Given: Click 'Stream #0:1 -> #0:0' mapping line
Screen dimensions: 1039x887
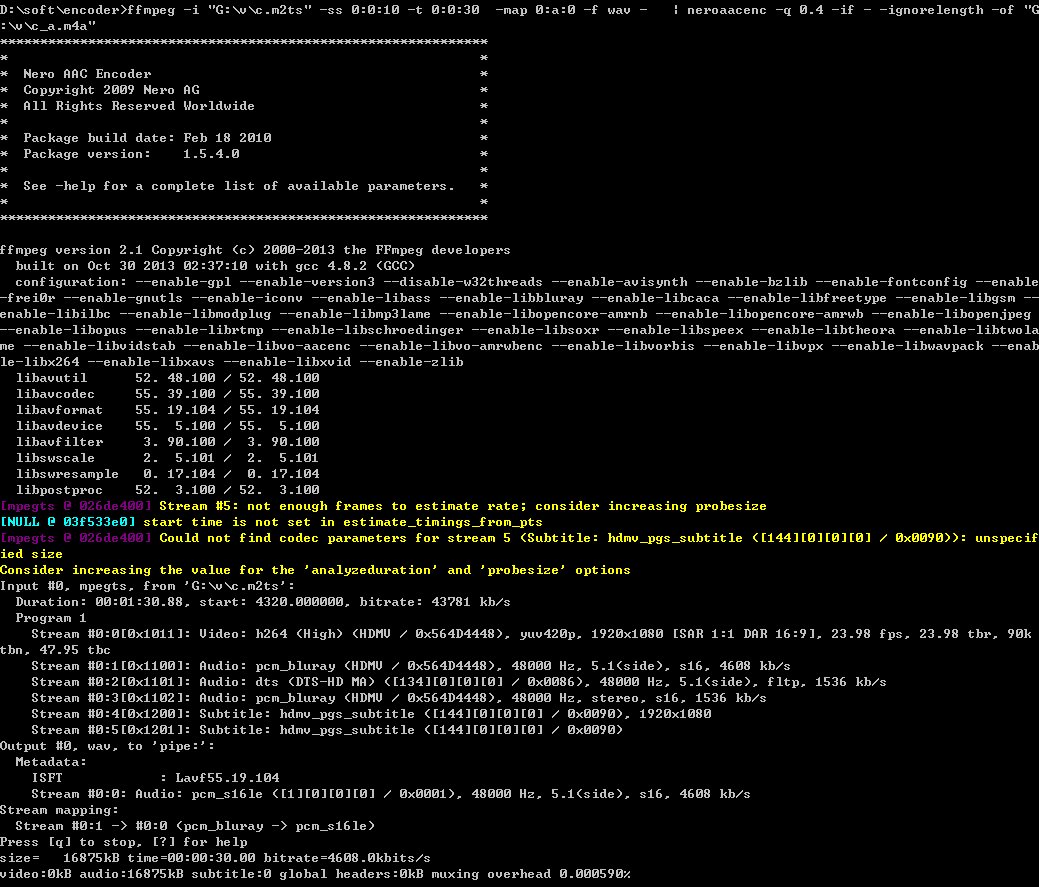Looking at the screenshot, I should tap(195, 826).
